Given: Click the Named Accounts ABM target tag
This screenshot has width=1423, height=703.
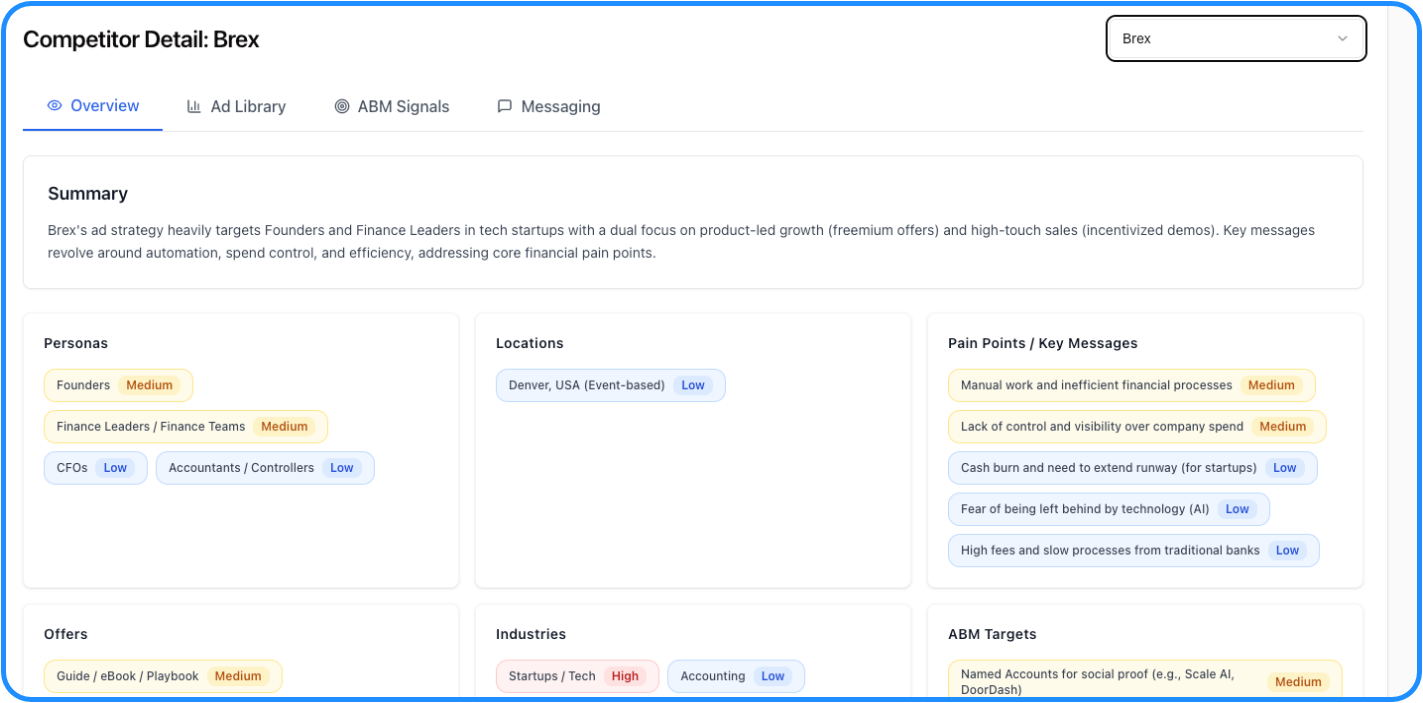Looking at the screenshot, I should tap(1144, 681).
